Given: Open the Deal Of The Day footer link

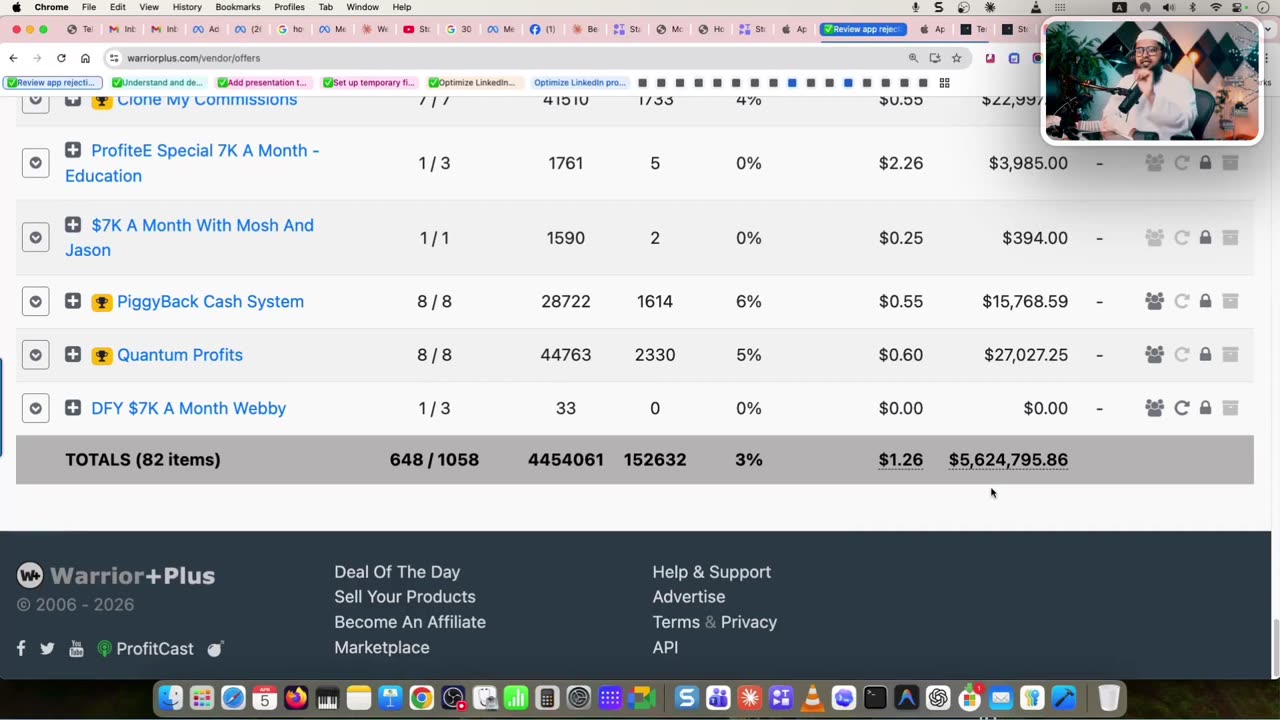Looking at the screenshot, I should pos(397,572).
